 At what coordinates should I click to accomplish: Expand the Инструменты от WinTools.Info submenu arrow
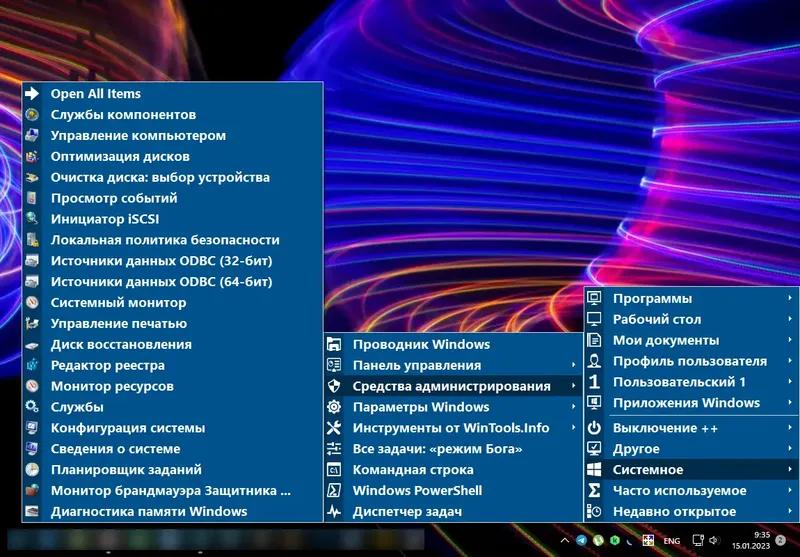point(573,428)
